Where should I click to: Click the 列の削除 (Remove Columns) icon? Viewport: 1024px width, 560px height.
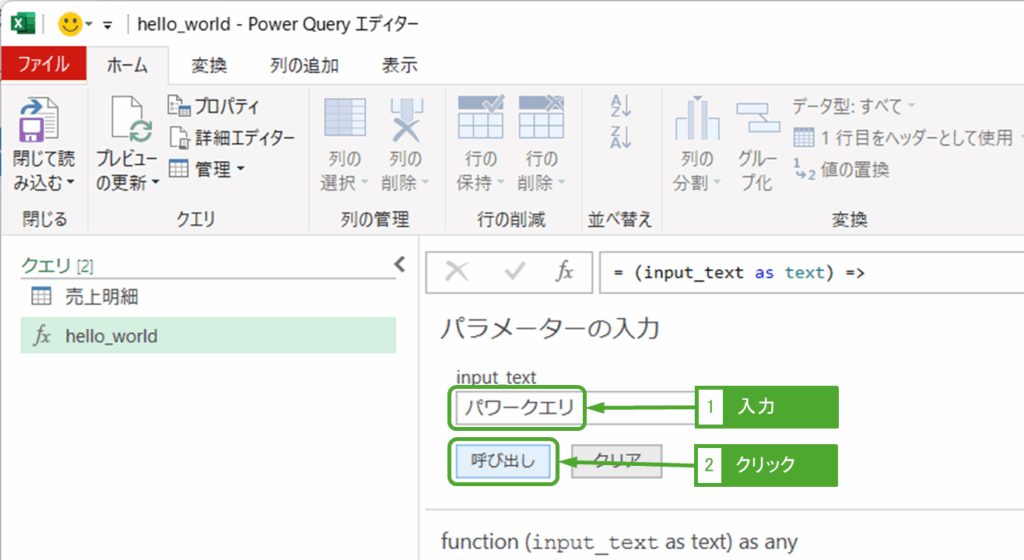pyautogui.click(x=407, y=120)
